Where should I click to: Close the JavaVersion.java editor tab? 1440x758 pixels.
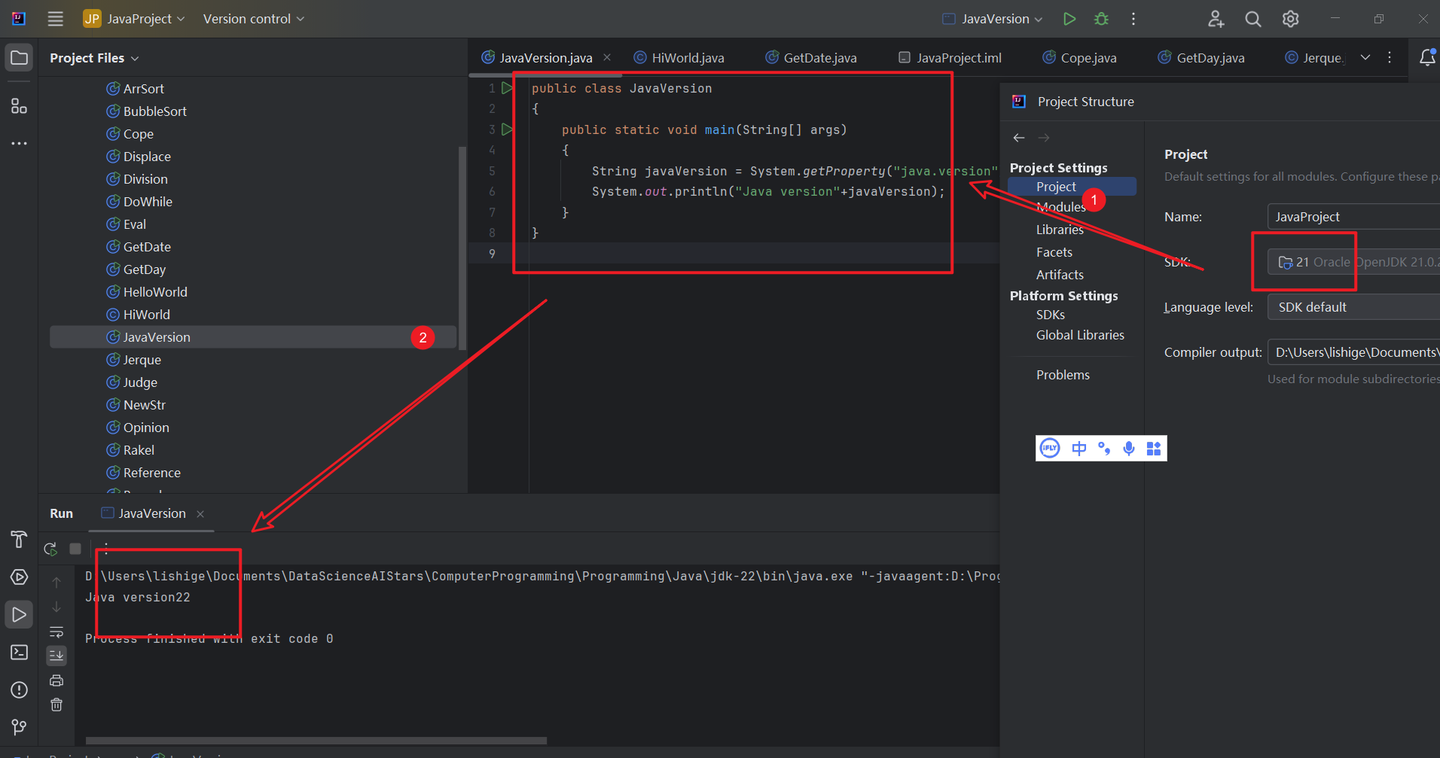click(x=607, y=58)
